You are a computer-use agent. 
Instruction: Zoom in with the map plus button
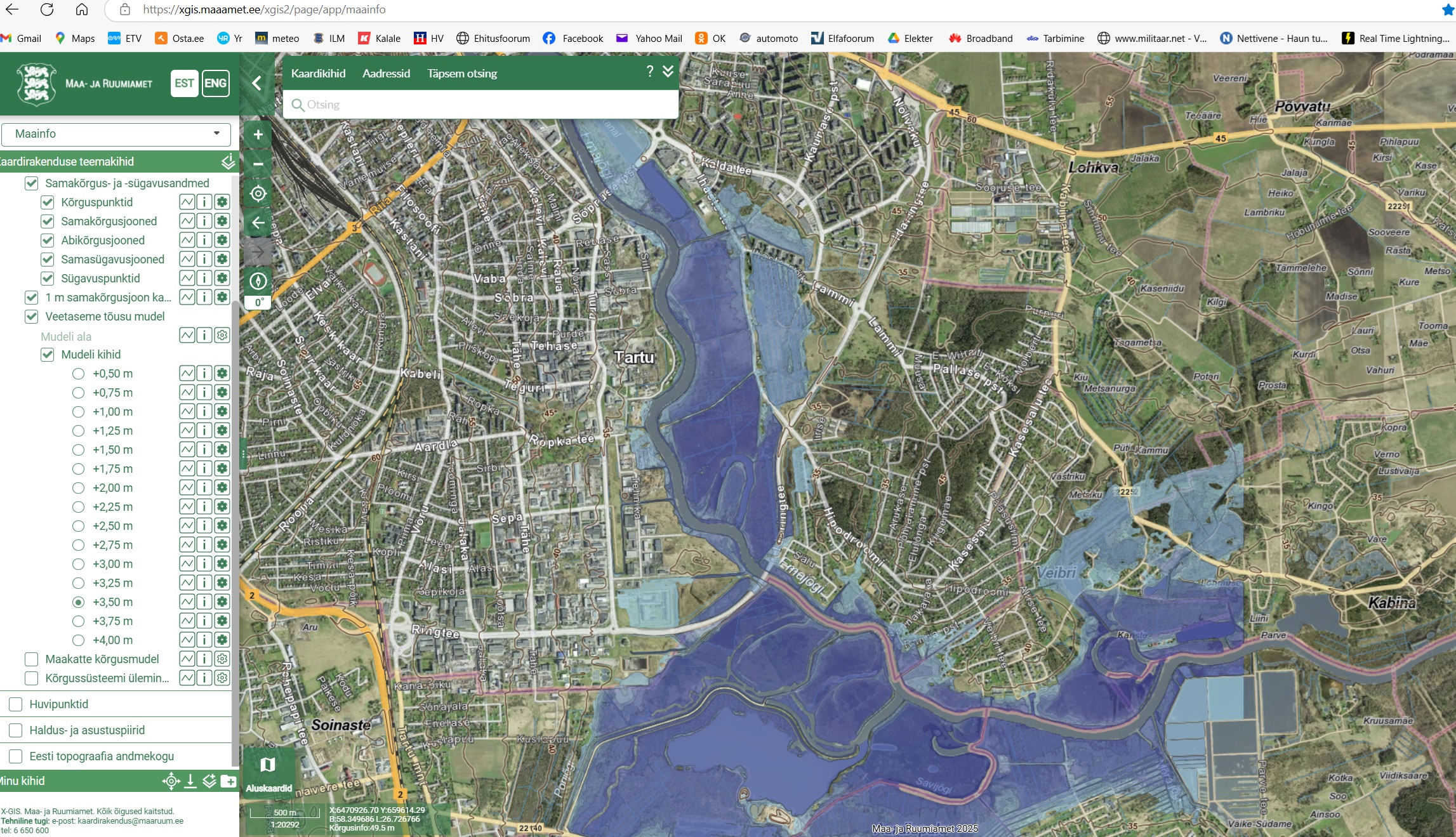(x=258, y=135)
